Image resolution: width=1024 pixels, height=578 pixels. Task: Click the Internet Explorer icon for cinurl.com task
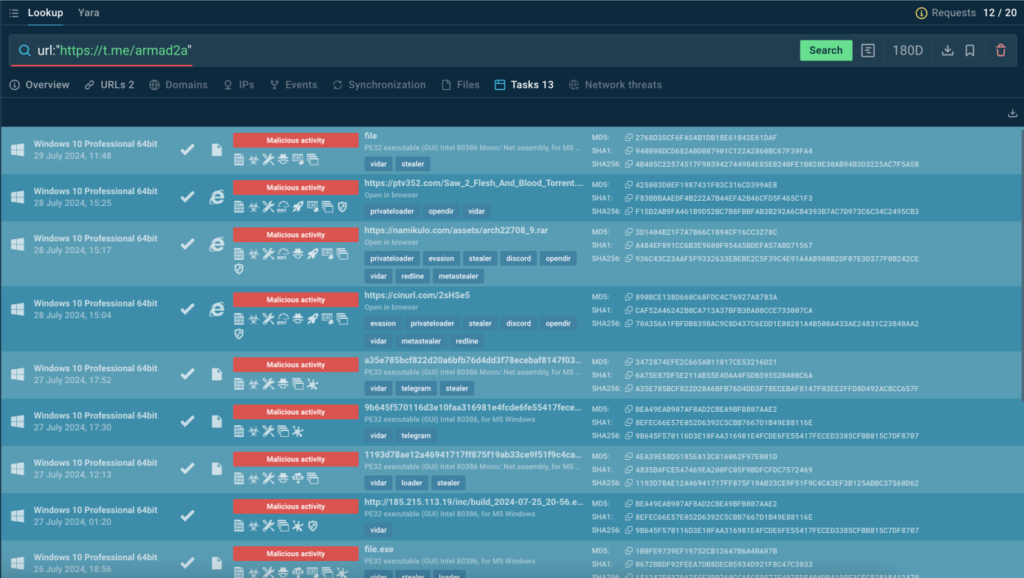216,309
